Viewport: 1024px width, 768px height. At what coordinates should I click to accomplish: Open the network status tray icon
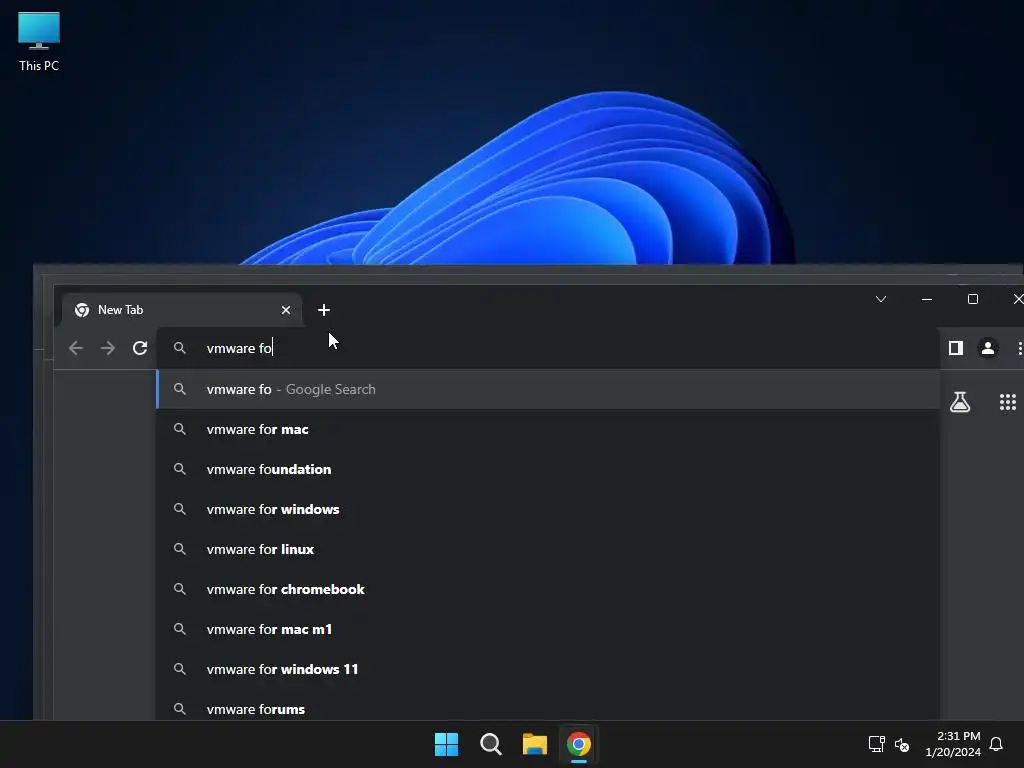pos(876,744)
